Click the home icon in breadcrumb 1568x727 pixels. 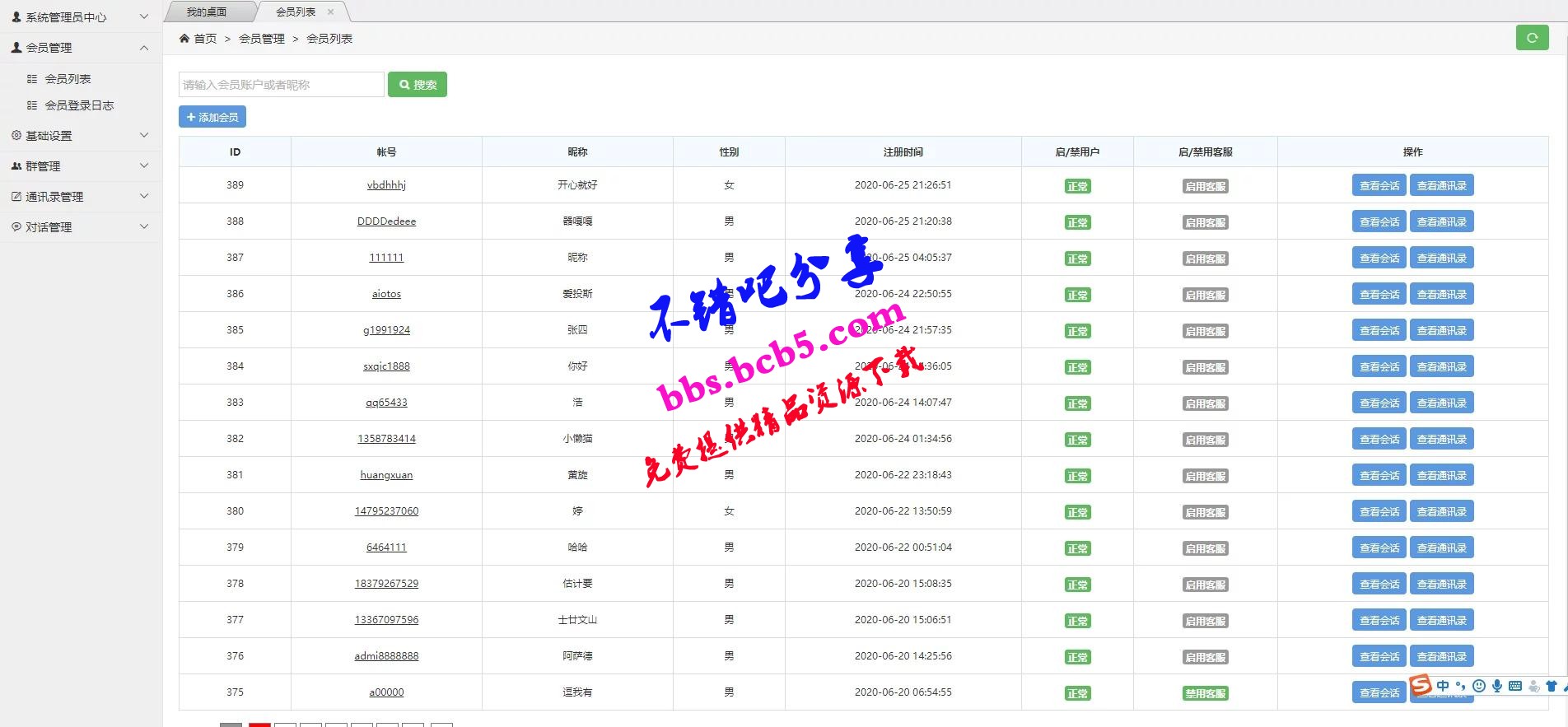point(184,38)
